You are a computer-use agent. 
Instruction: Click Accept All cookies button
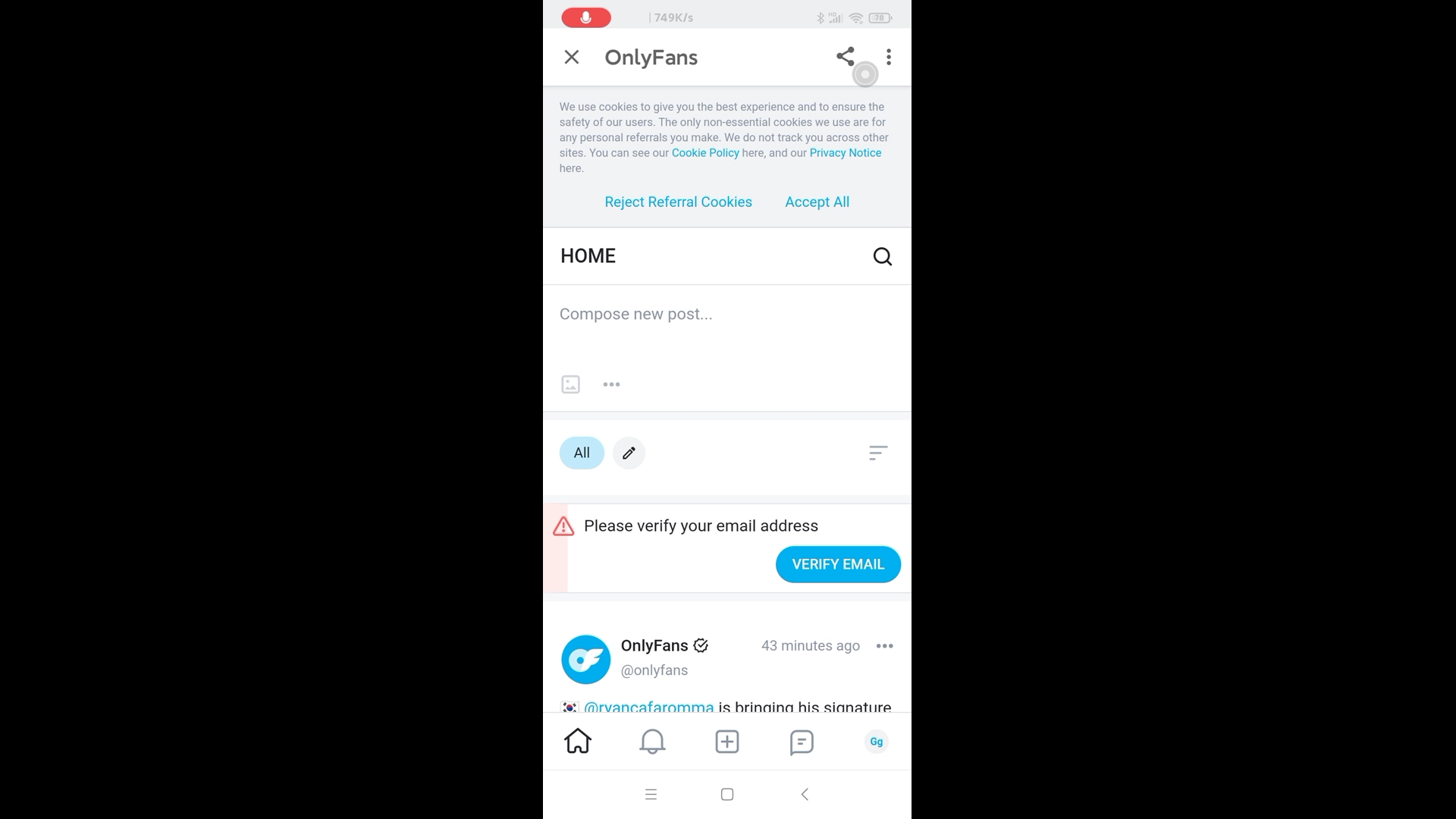pos(817,201)
